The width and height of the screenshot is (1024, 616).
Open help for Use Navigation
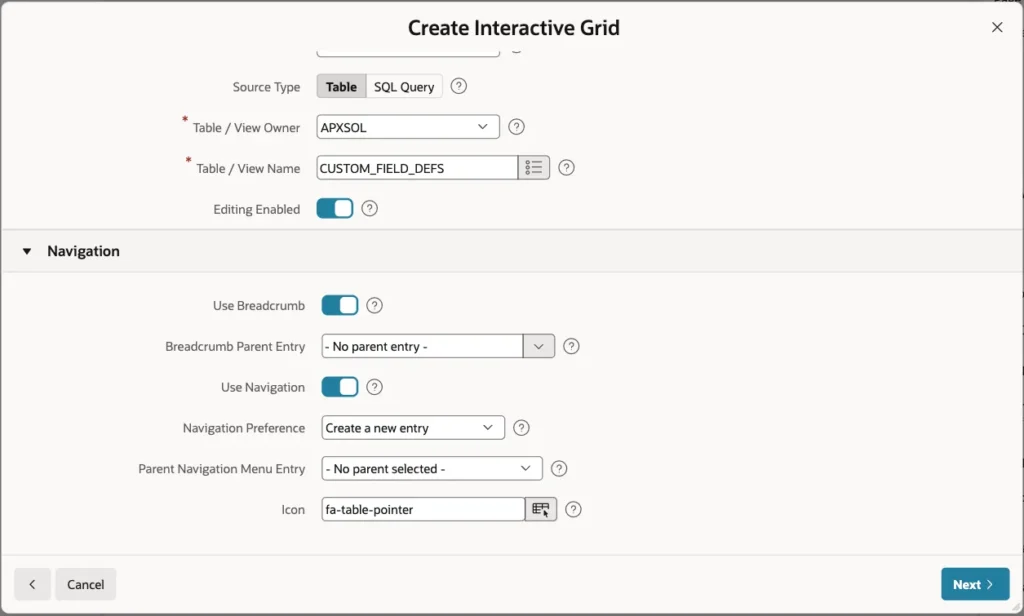pyautogui.click(x=374, y=387)
